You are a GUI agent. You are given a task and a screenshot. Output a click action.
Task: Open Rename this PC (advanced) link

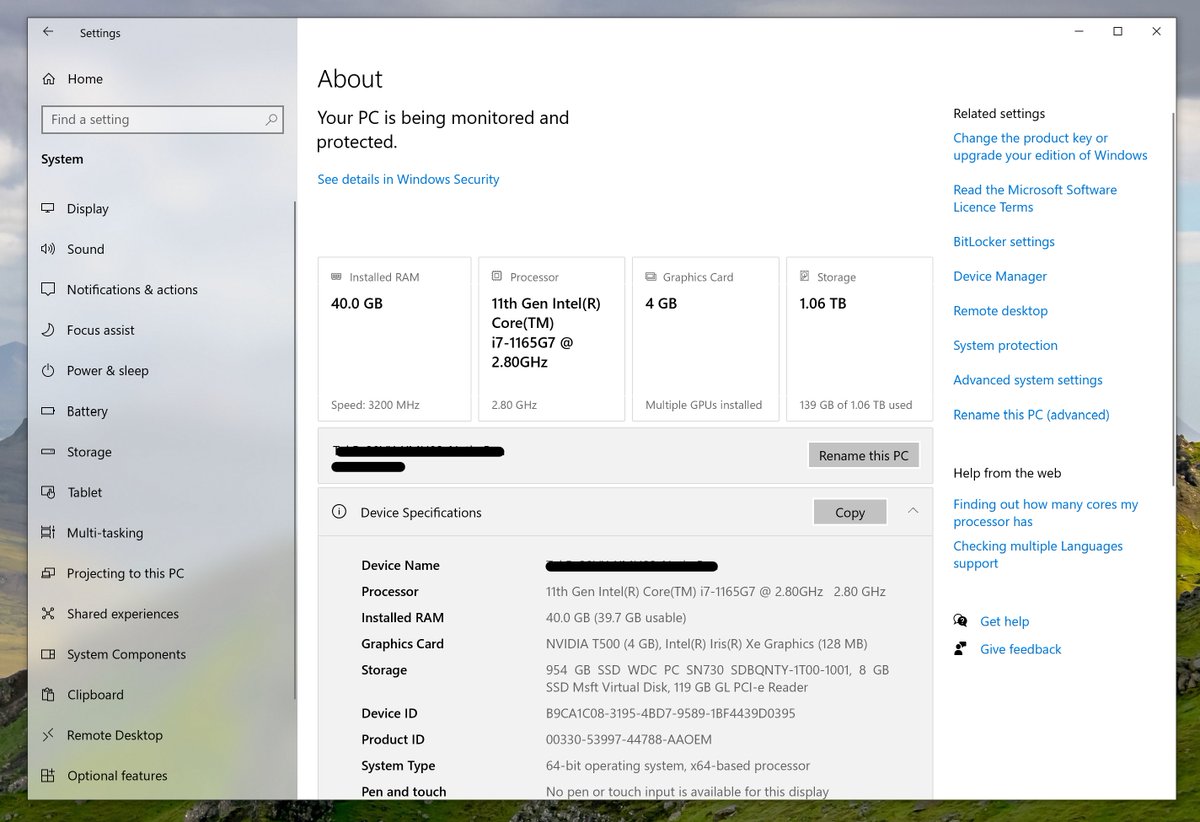coord(1031,414)
